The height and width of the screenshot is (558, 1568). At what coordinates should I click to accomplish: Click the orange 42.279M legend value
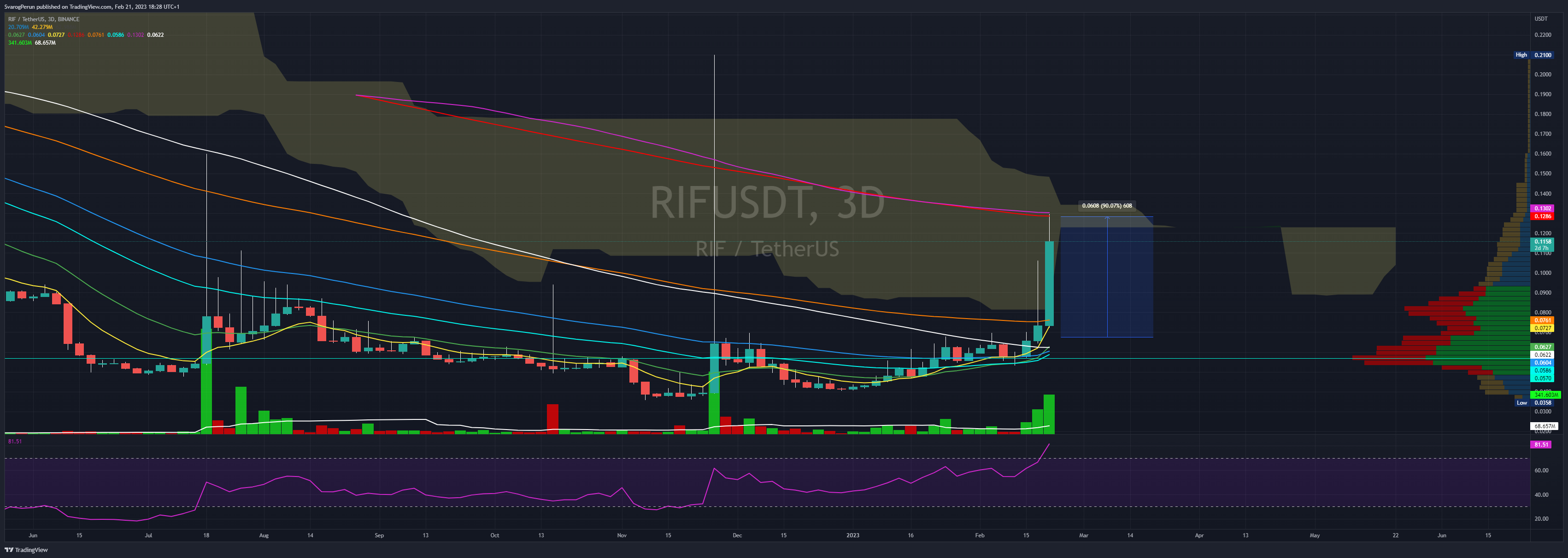coord(42,27)
